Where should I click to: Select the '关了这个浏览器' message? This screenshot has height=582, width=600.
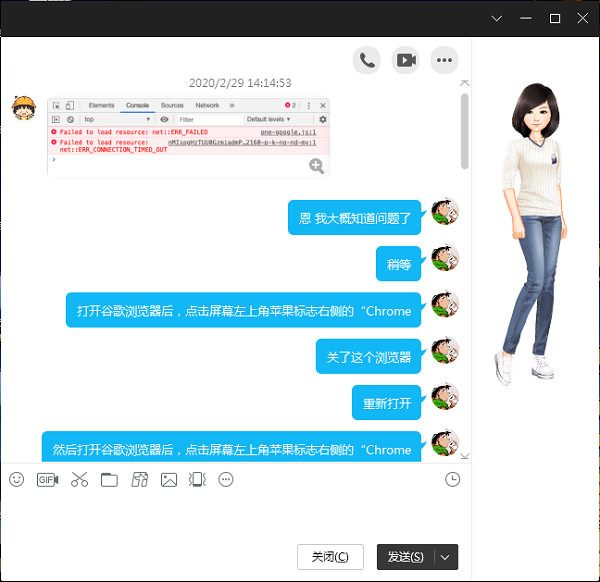[368, 357]
